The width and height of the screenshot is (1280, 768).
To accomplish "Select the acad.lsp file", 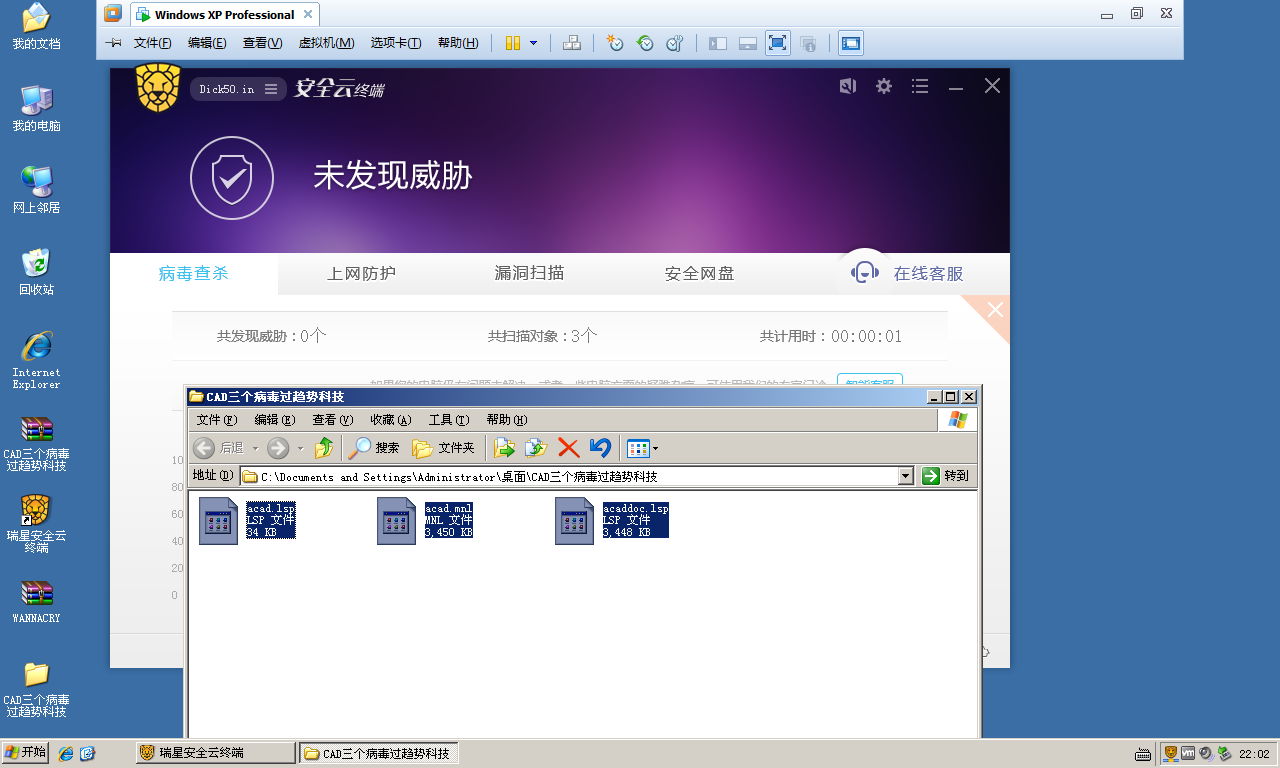I will [x=247, y=521].
